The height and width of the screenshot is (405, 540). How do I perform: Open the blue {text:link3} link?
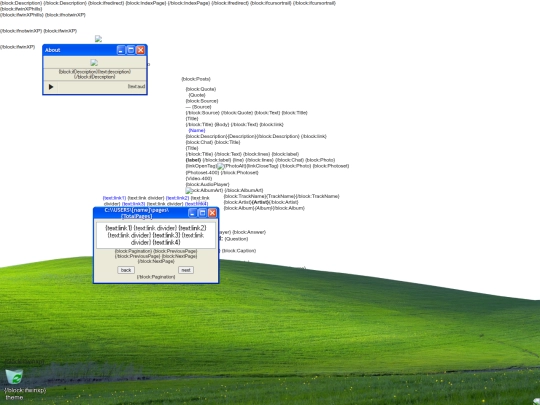coord(133,204)
